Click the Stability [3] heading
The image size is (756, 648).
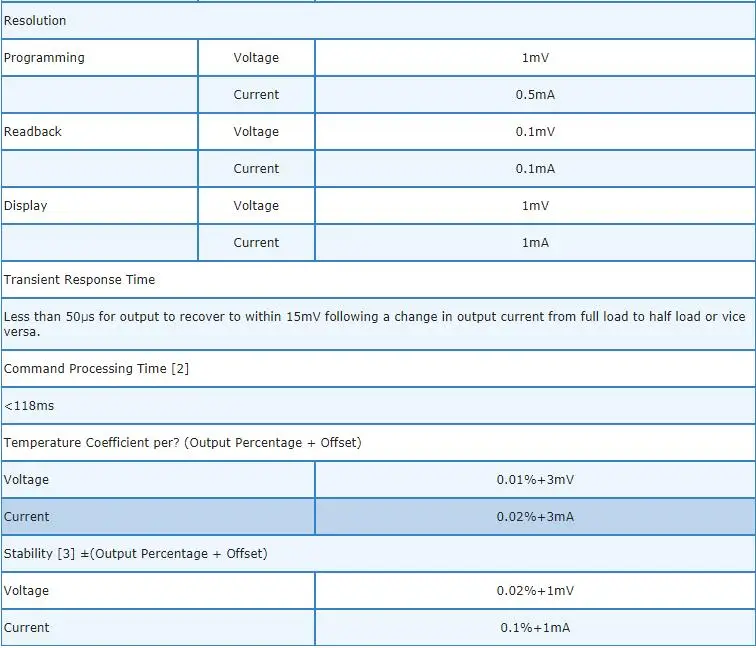point(135,554)
